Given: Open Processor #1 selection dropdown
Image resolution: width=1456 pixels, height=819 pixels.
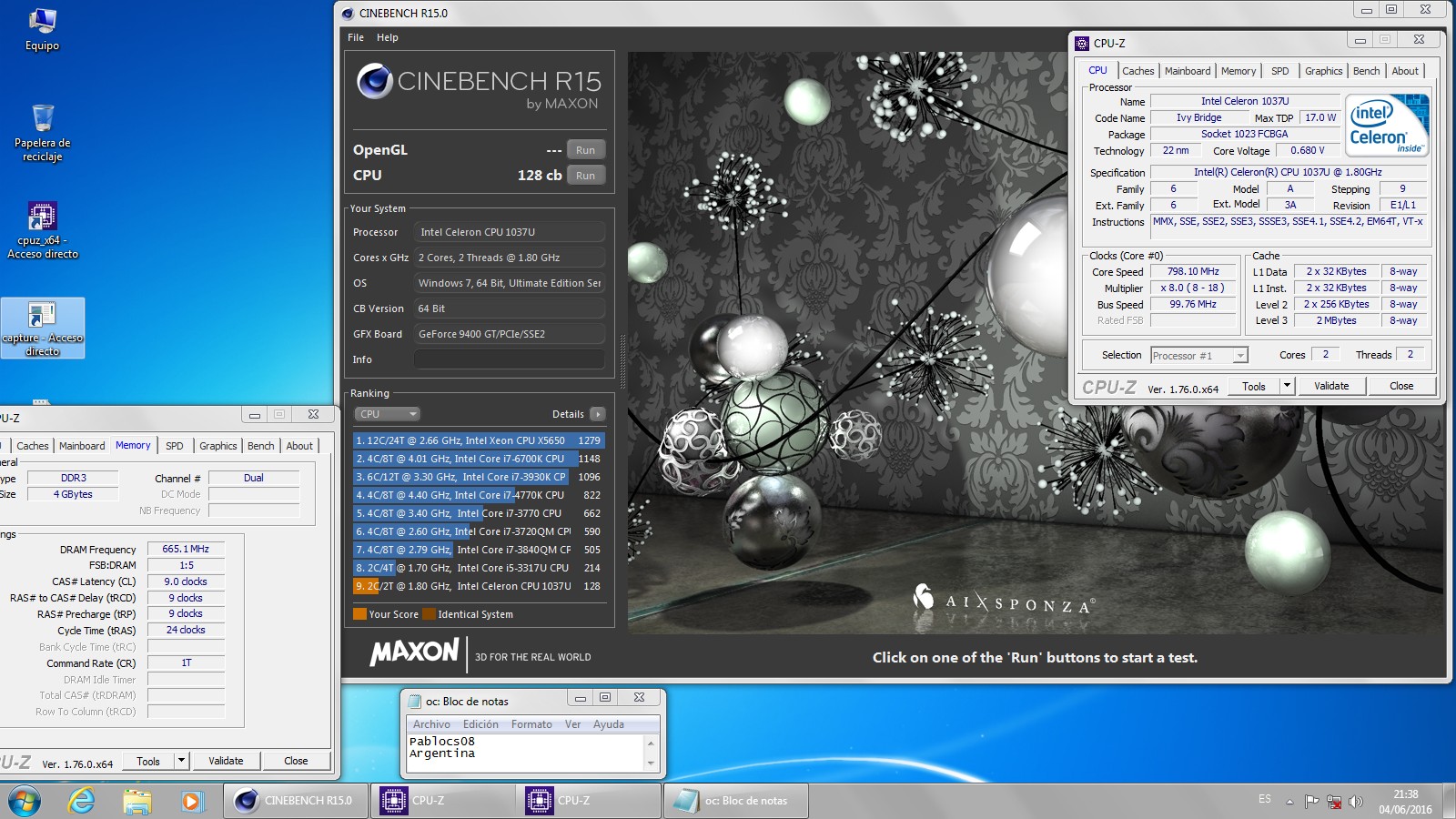Looking at the screenshot, I should coord(1199,356).
